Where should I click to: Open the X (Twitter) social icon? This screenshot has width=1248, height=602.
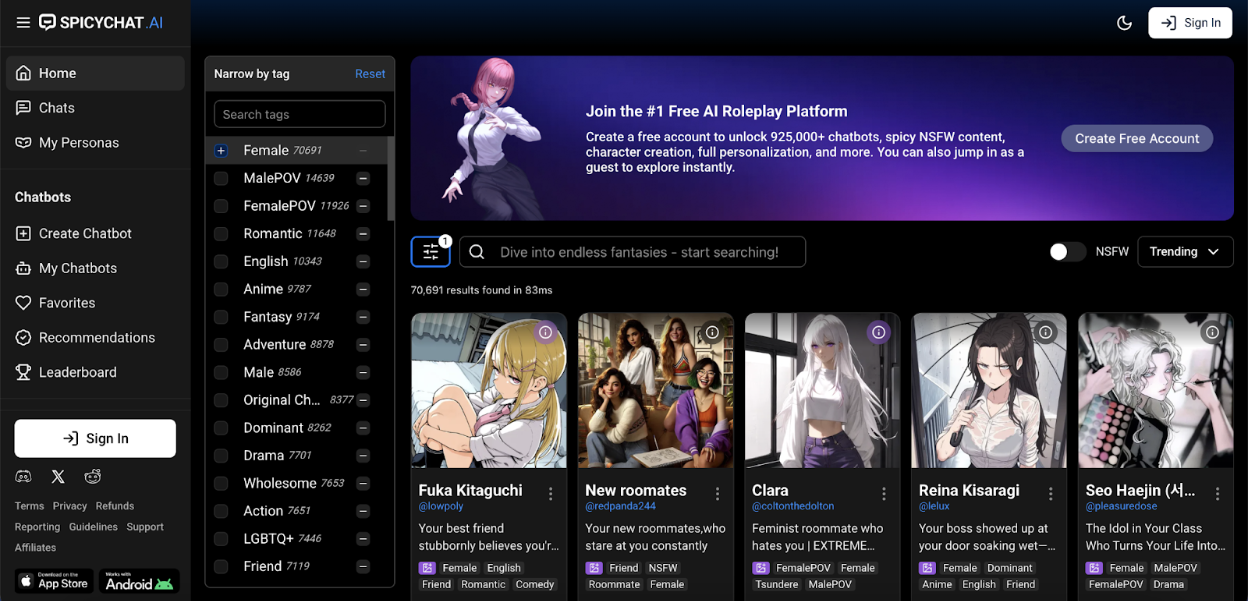click(58, 477)
